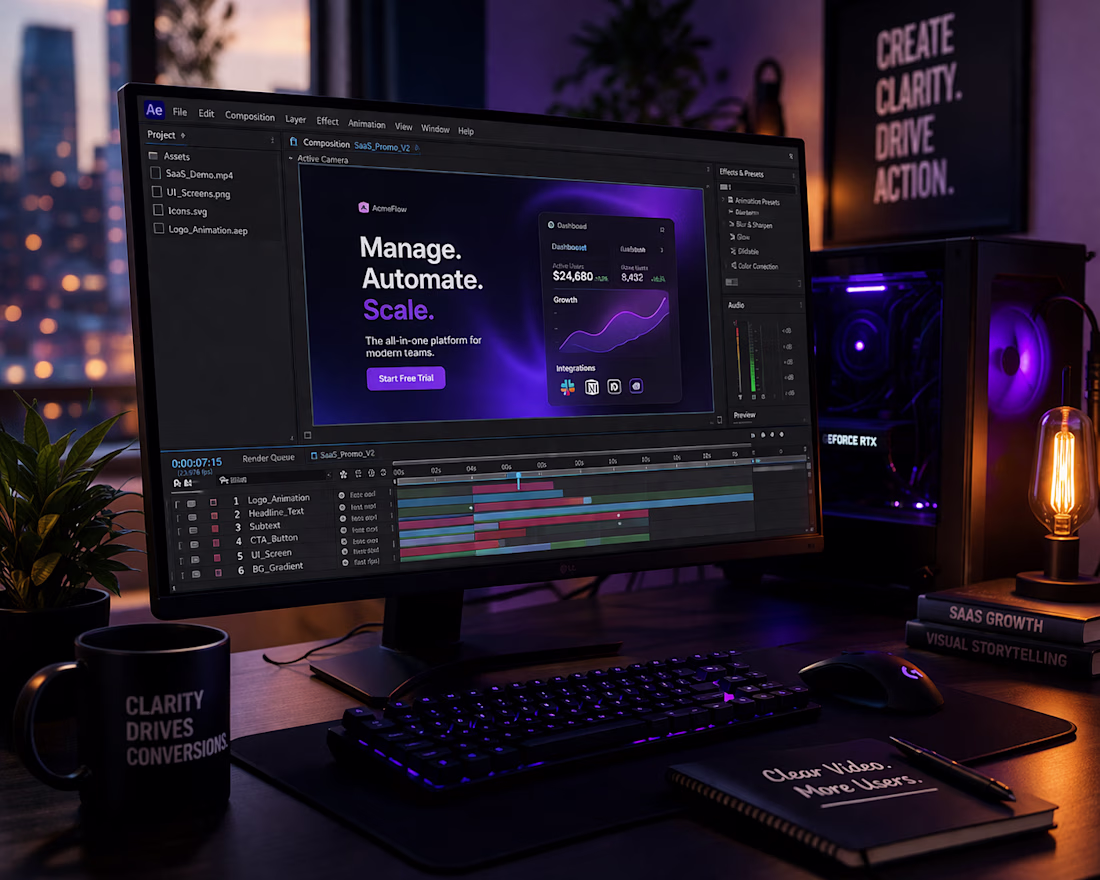Viewport: 1100px width, 880px height.
Task: Click the file icon beside Logo_Animation.aep
Action: coord(159,228)
